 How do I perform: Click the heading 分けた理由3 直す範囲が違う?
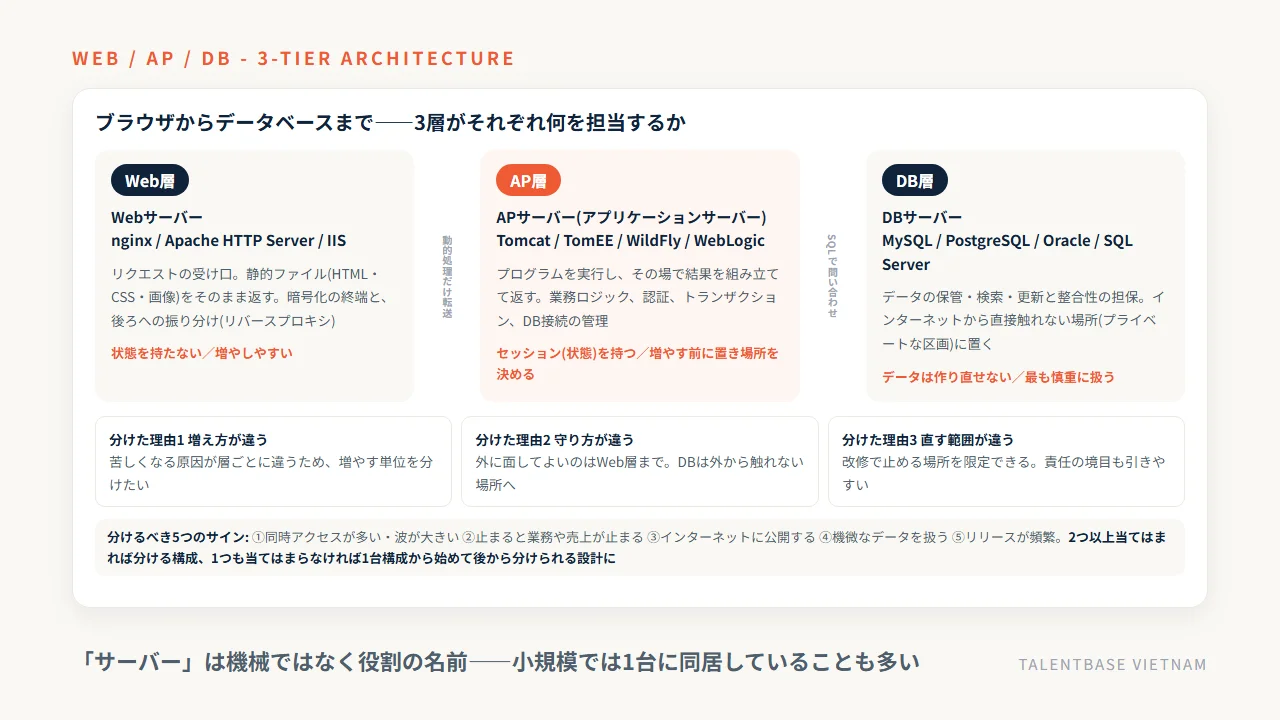click(928, 440)
